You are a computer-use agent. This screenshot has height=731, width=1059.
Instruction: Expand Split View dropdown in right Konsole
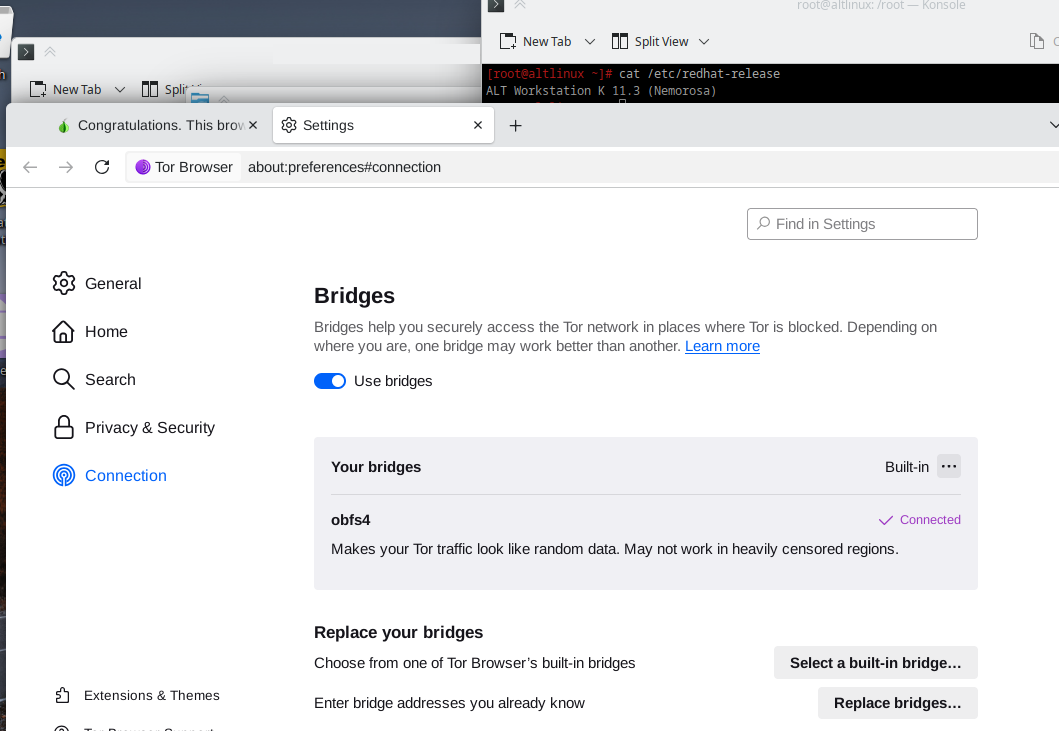pyautogui.click(x=704, y=42)
